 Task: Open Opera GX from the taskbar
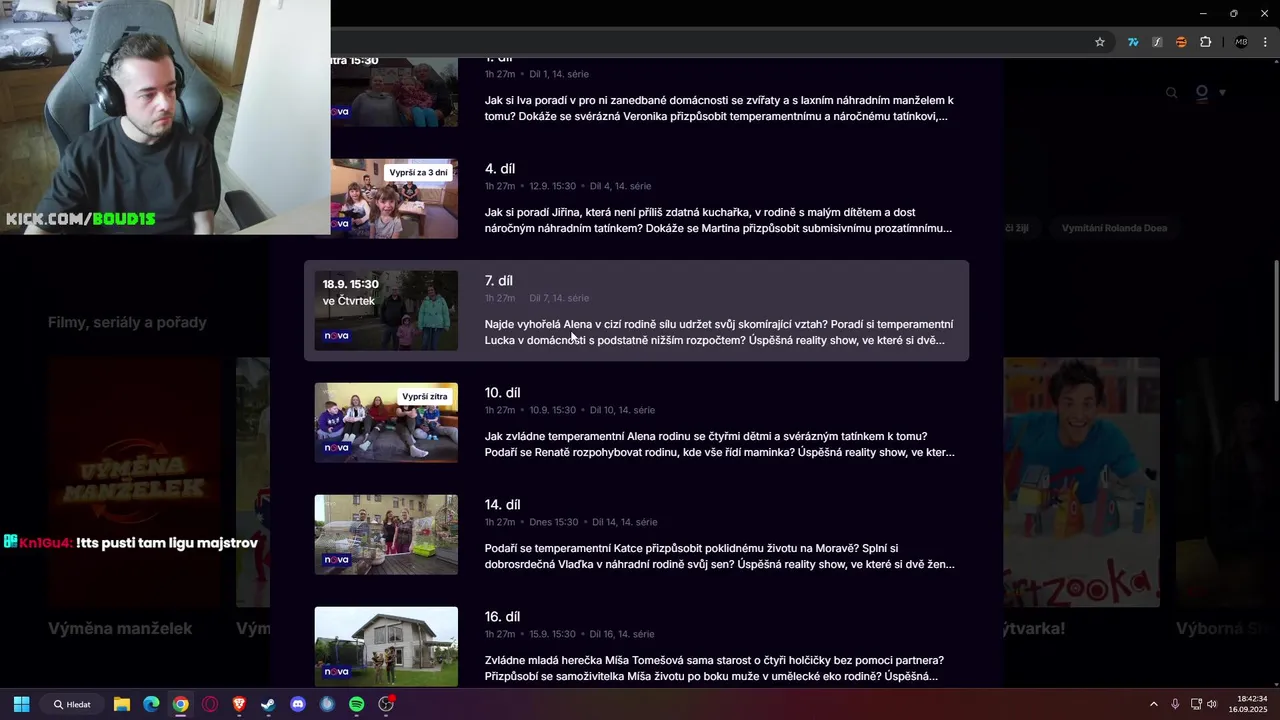pos(210,704)
